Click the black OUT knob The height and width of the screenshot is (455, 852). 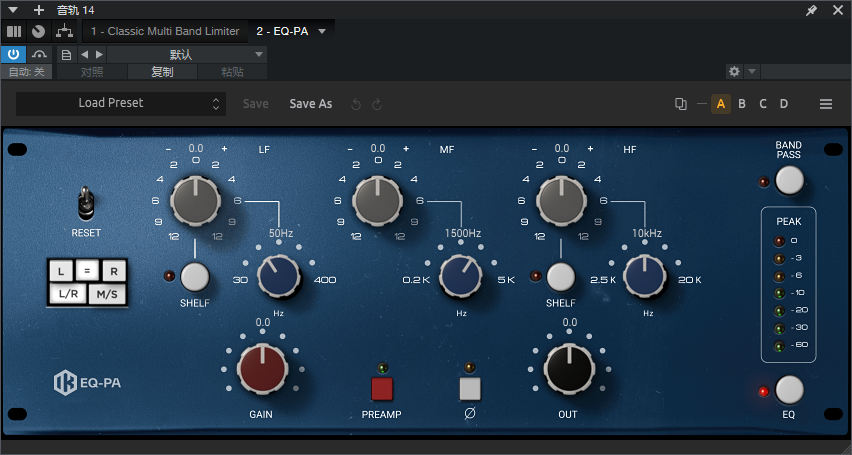(569, 369)
